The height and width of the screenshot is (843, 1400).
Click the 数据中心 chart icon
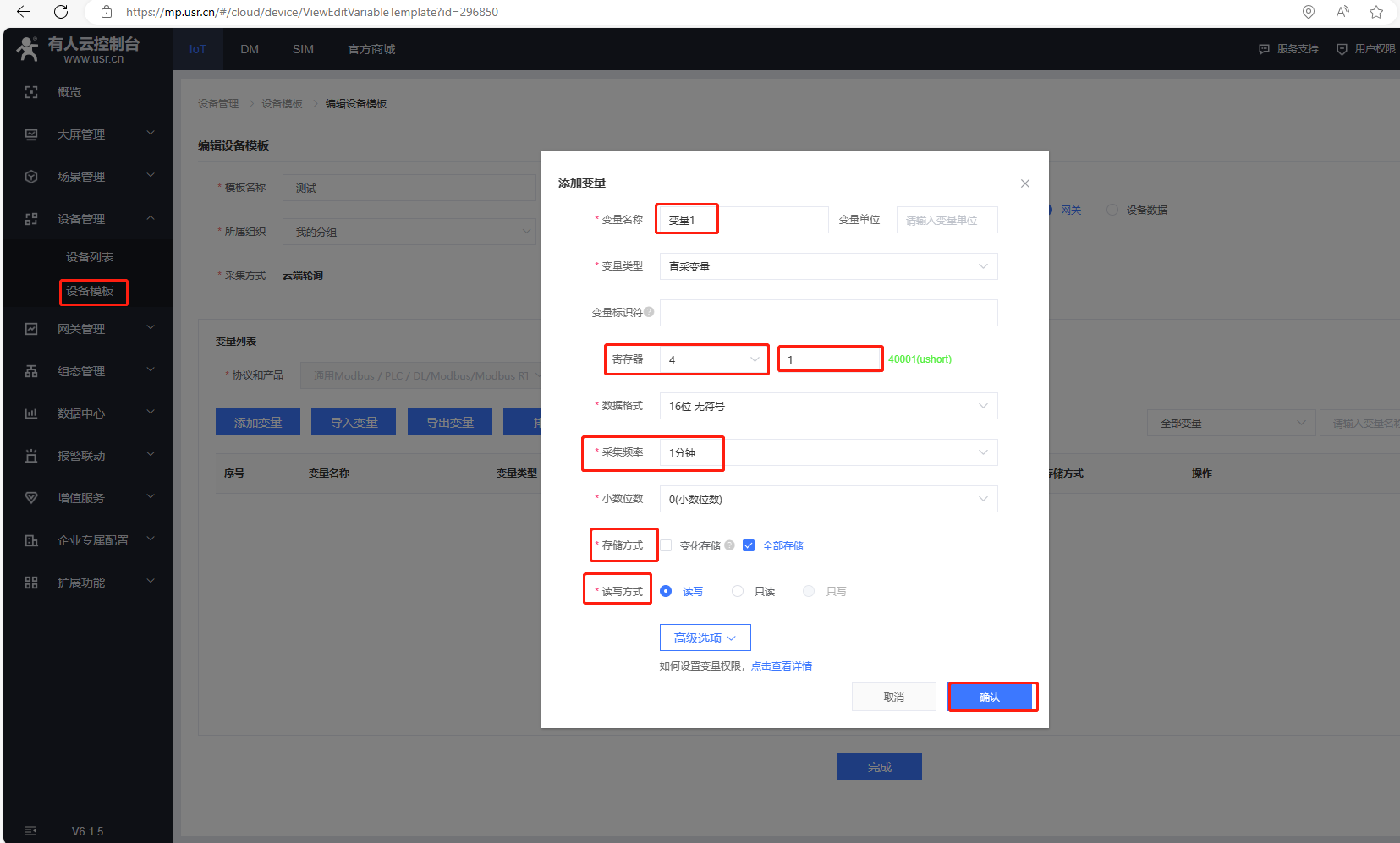pyautogui.click(x=31, y=413)
